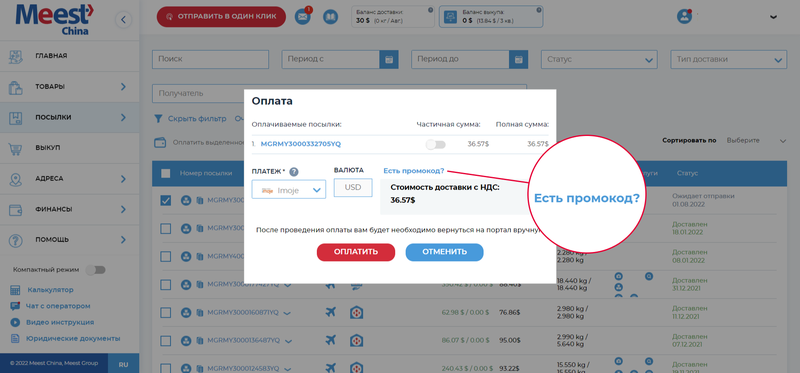Expand ФИНАНСЫ submenu arrow

123,209
